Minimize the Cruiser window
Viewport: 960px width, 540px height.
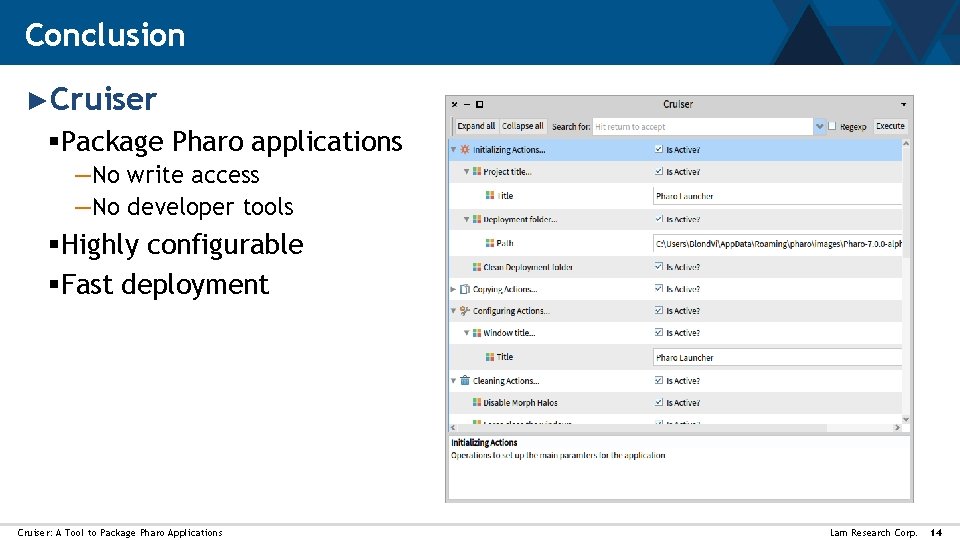click(467, 105)
